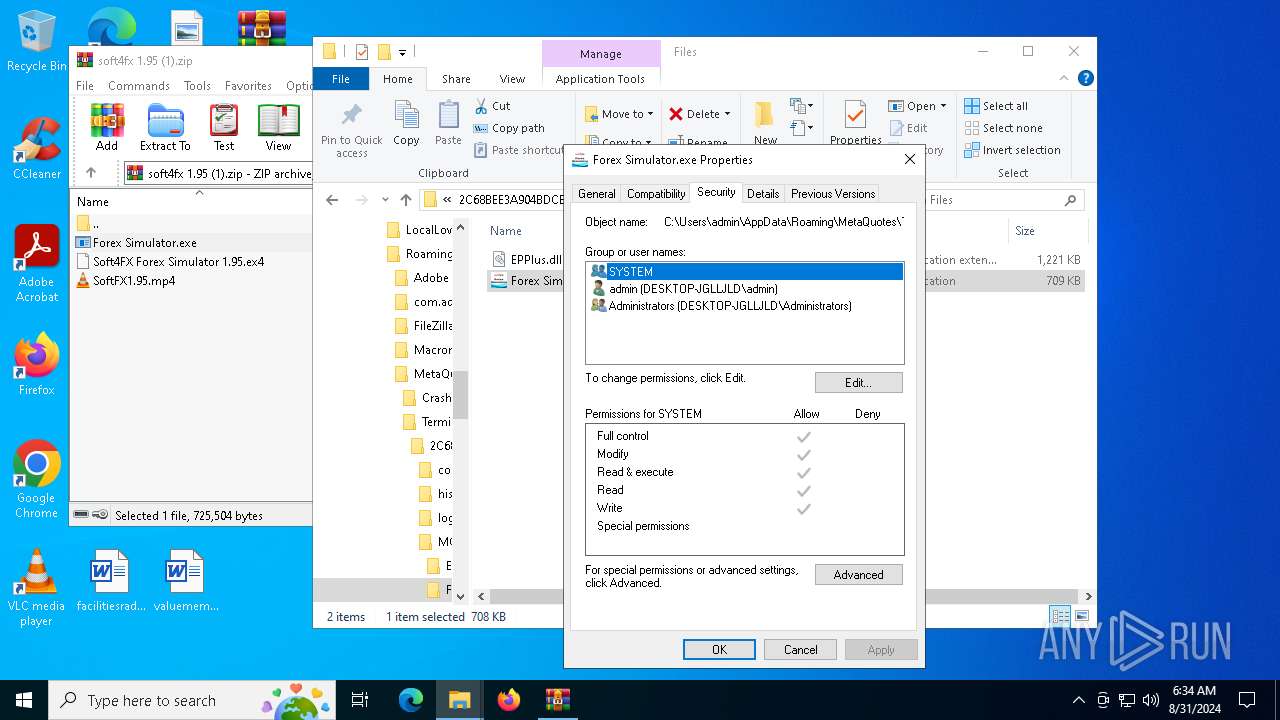Viewport: 1280px width, 720px height.
Task: Open Firefox from taskbar
Action: click(509, 700)
